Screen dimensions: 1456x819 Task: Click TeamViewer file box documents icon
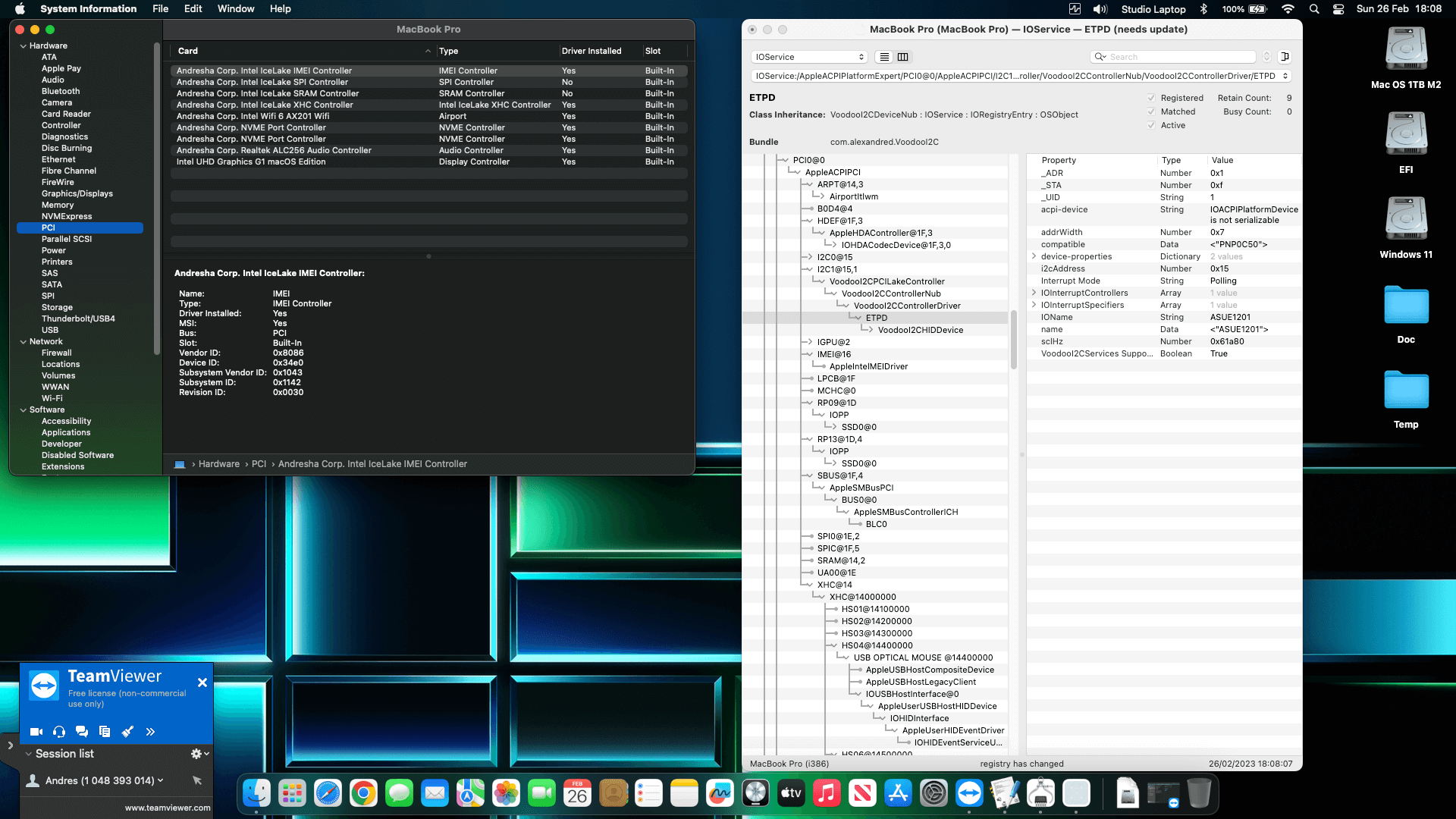(105, 732)
